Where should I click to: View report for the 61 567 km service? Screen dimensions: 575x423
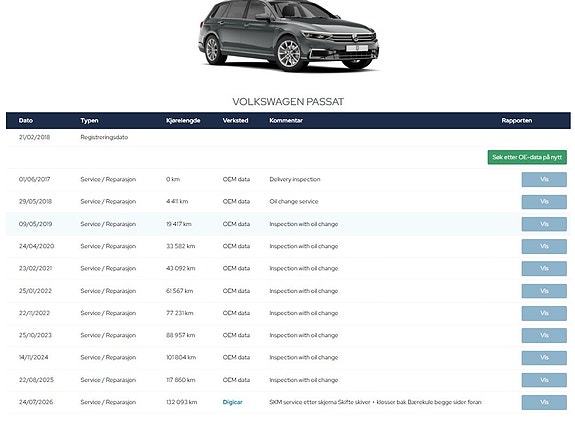(x=544, y=291)
